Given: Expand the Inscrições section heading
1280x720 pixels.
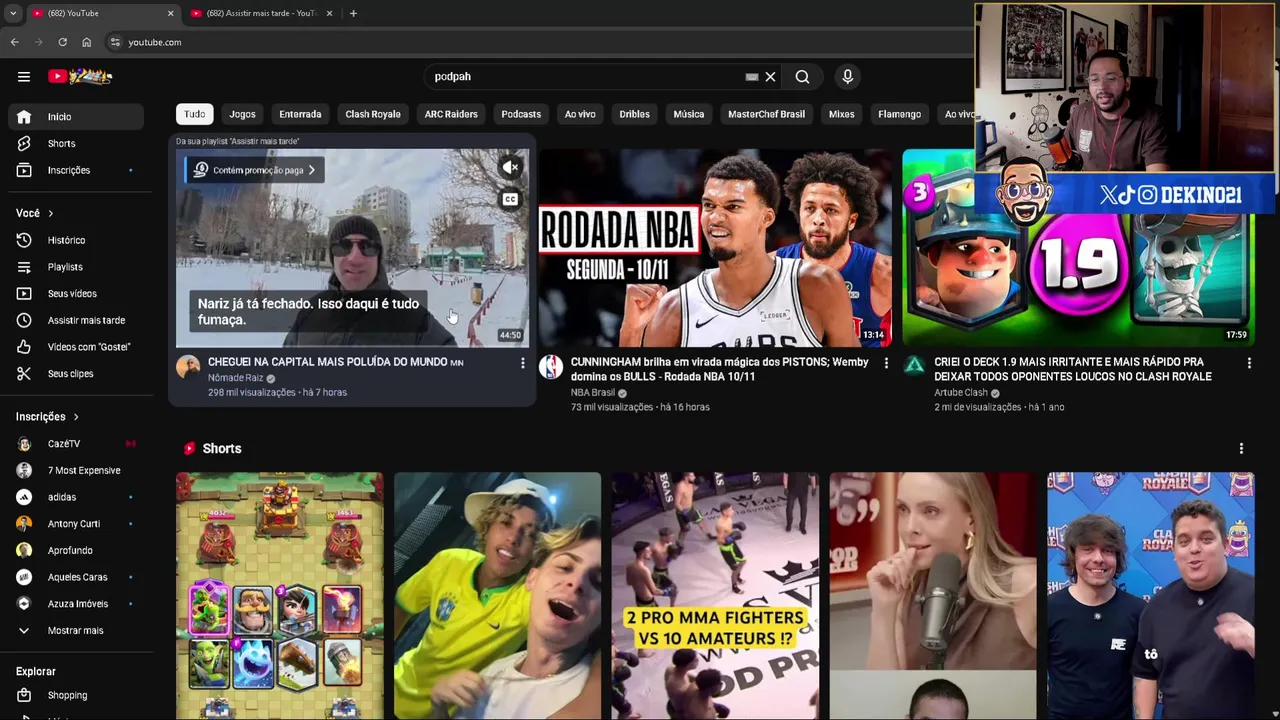Looking at the screenshot, I should [x=47, y=416].
